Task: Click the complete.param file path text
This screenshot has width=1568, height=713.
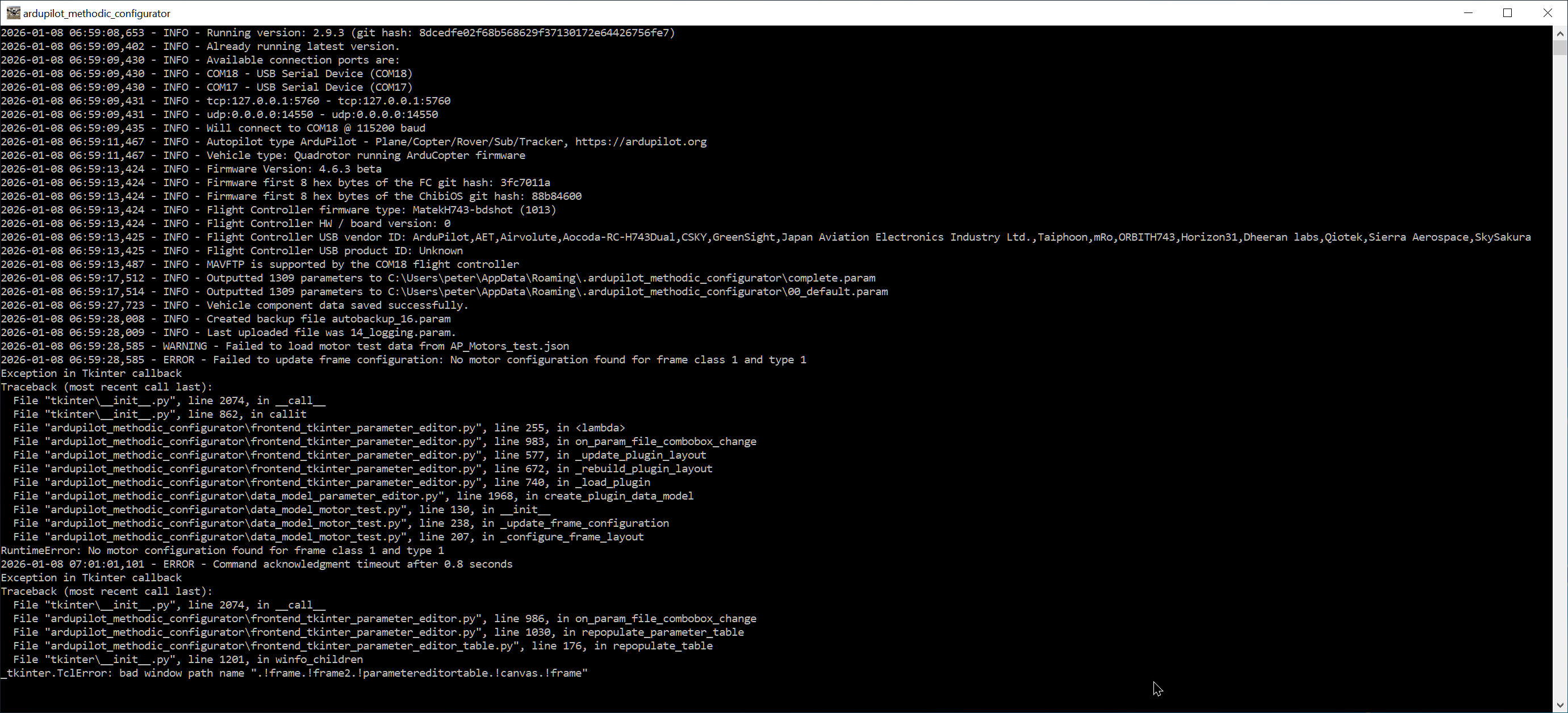Action: 631,278
